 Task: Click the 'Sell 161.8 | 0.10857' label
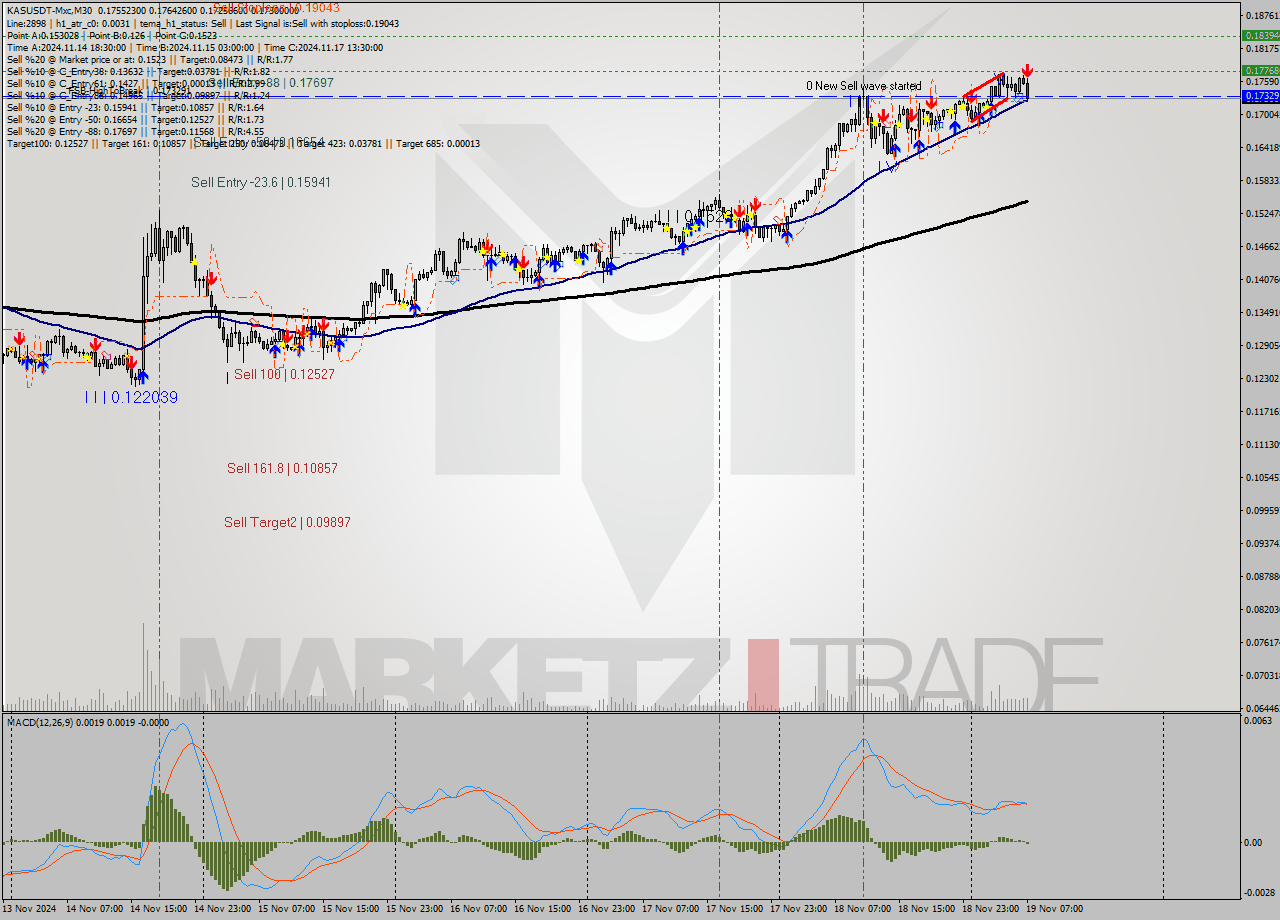pos(282,468)
